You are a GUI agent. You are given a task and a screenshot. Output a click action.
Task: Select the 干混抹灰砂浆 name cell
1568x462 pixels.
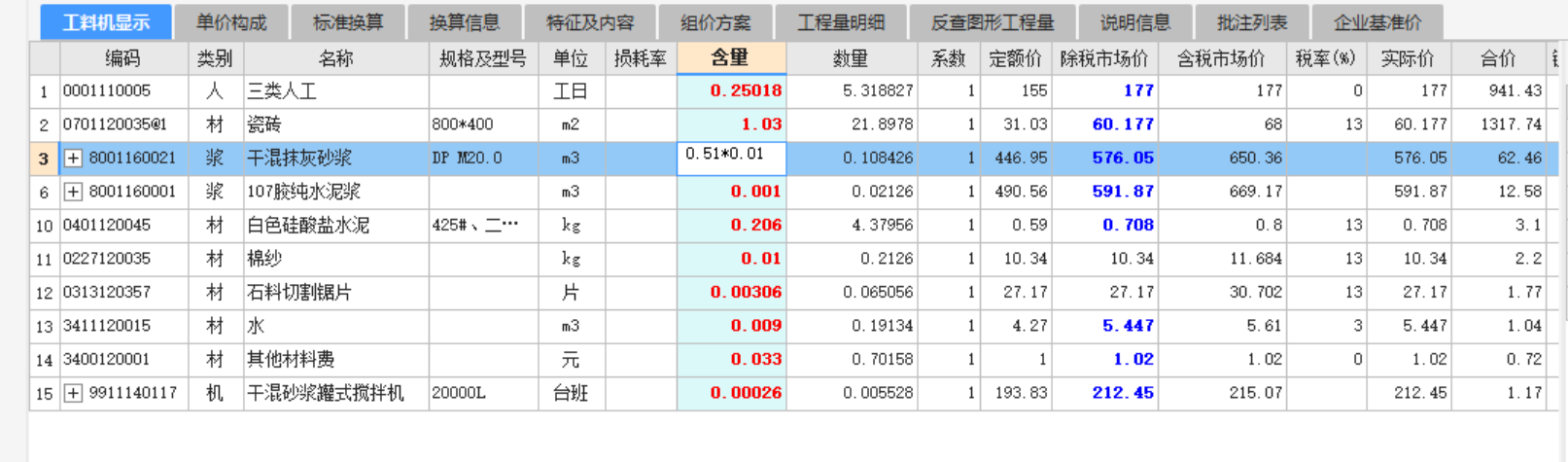click(x=335, y=159)
